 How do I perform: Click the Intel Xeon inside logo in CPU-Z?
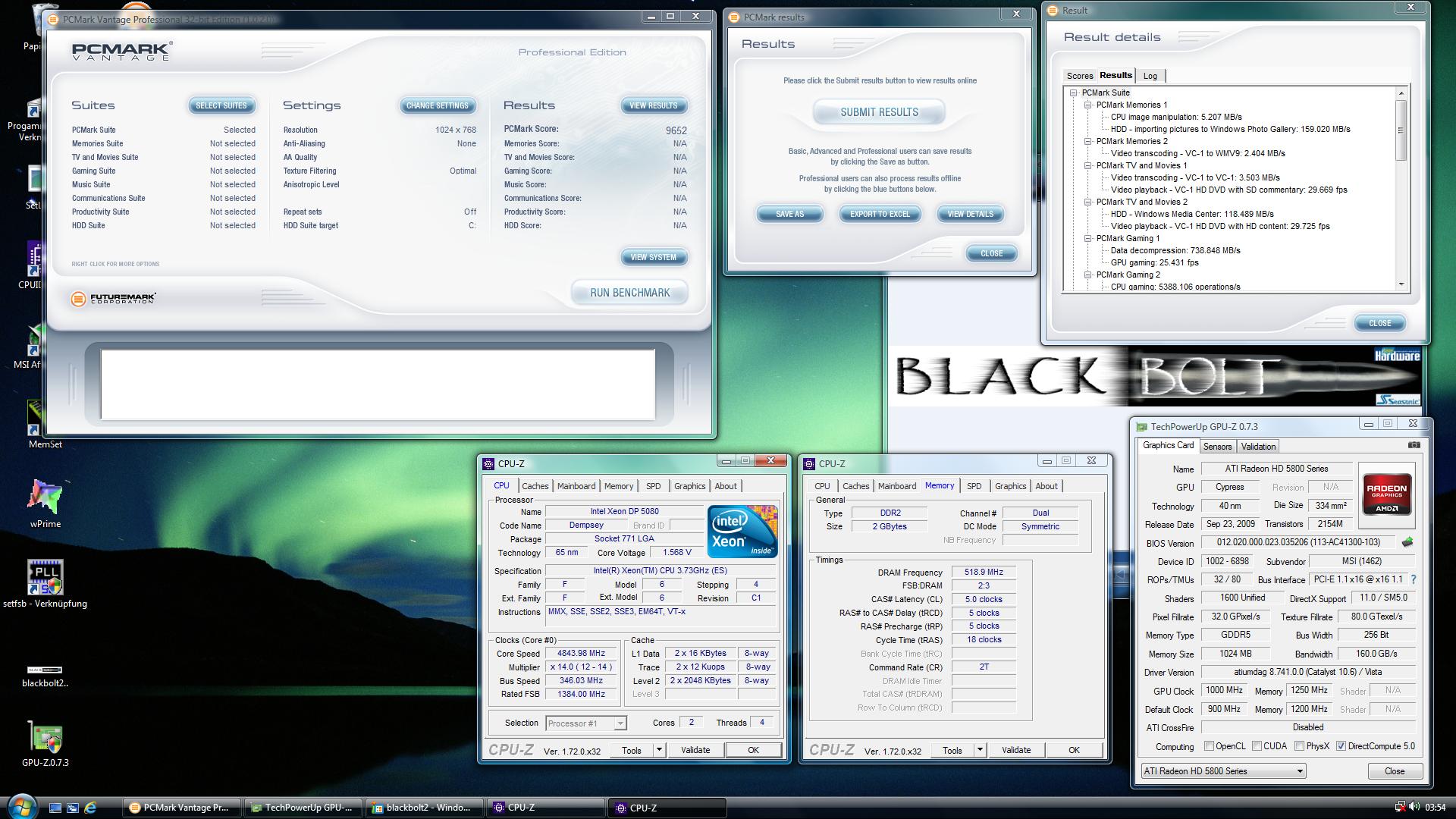(742, 531)
